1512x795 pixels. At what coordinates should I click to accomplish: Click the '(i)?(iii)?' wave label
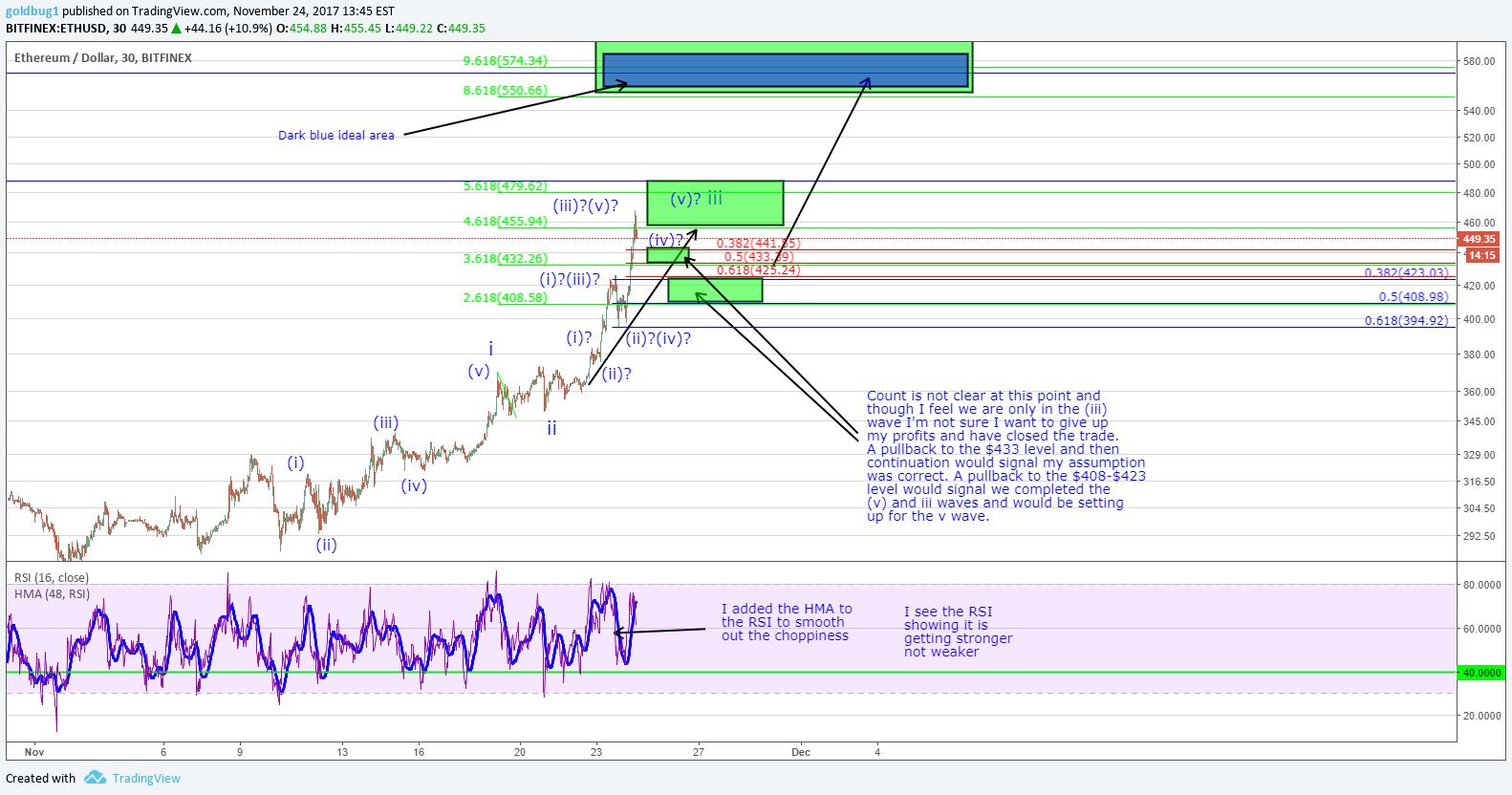[x=570, y=280]
